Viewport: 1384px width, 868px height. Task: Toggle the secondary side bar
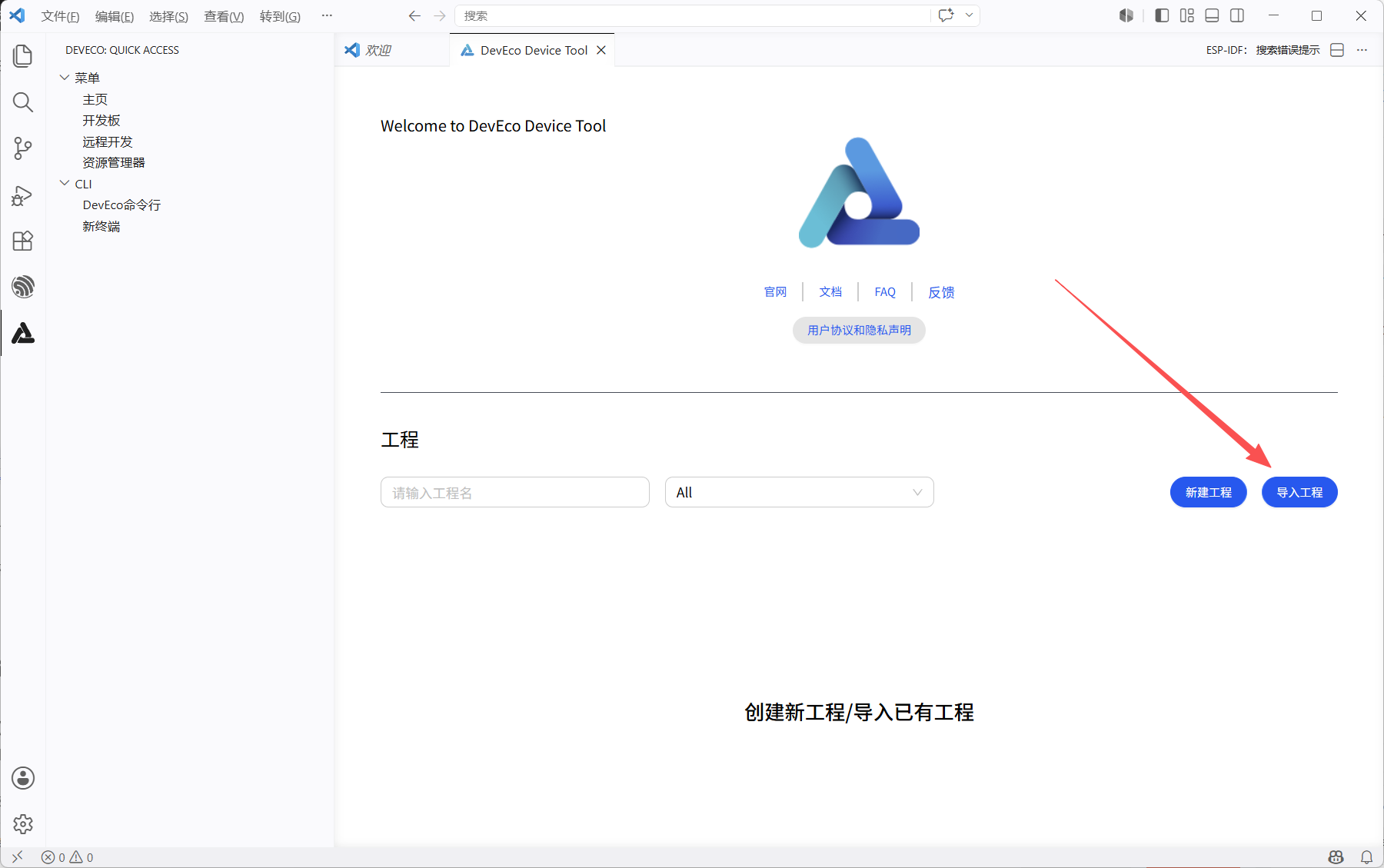1237,15
